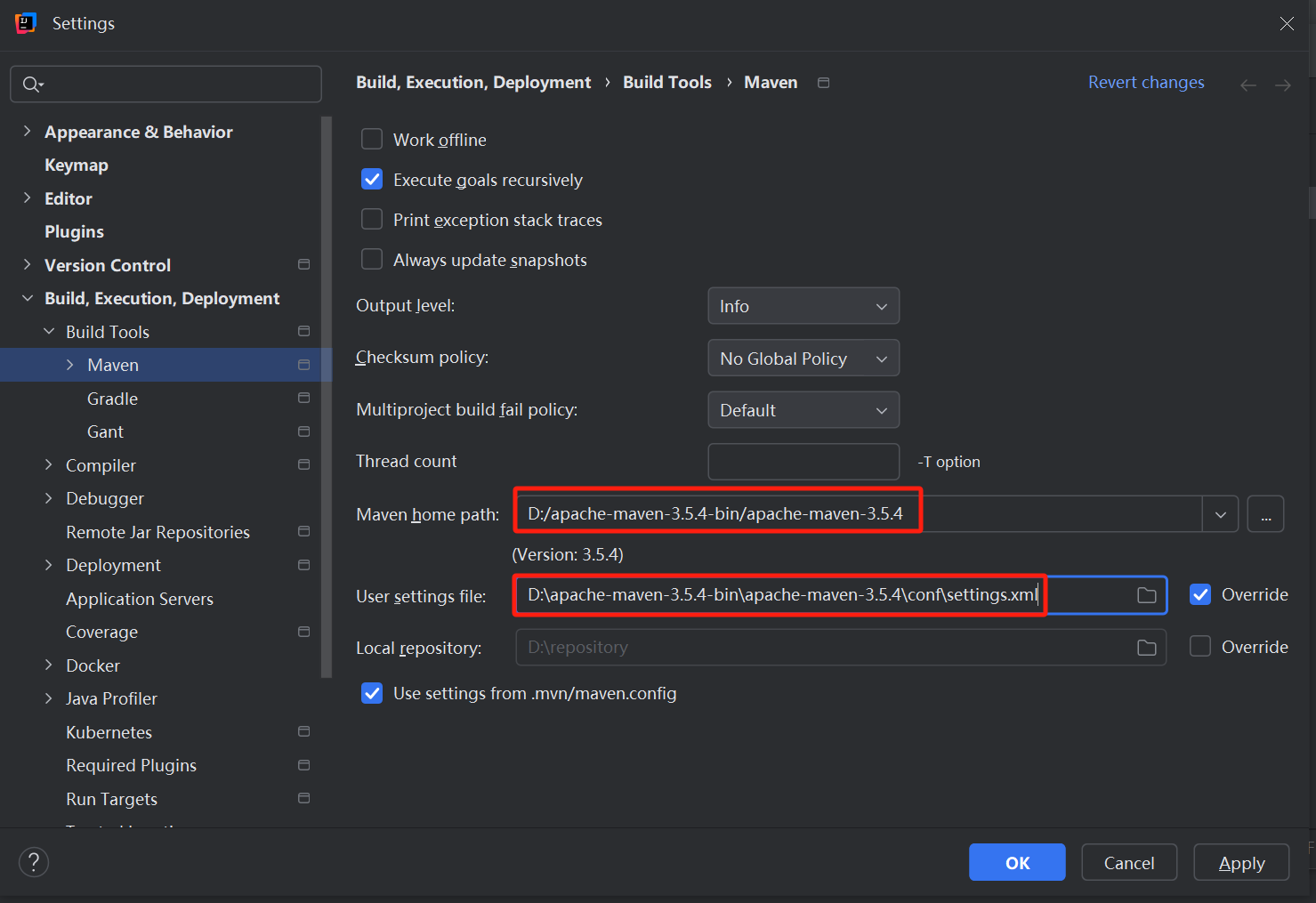1316x903 pixels.
Task: Open Multiproject build fail policy dropdown
Action: click(803, 410)
